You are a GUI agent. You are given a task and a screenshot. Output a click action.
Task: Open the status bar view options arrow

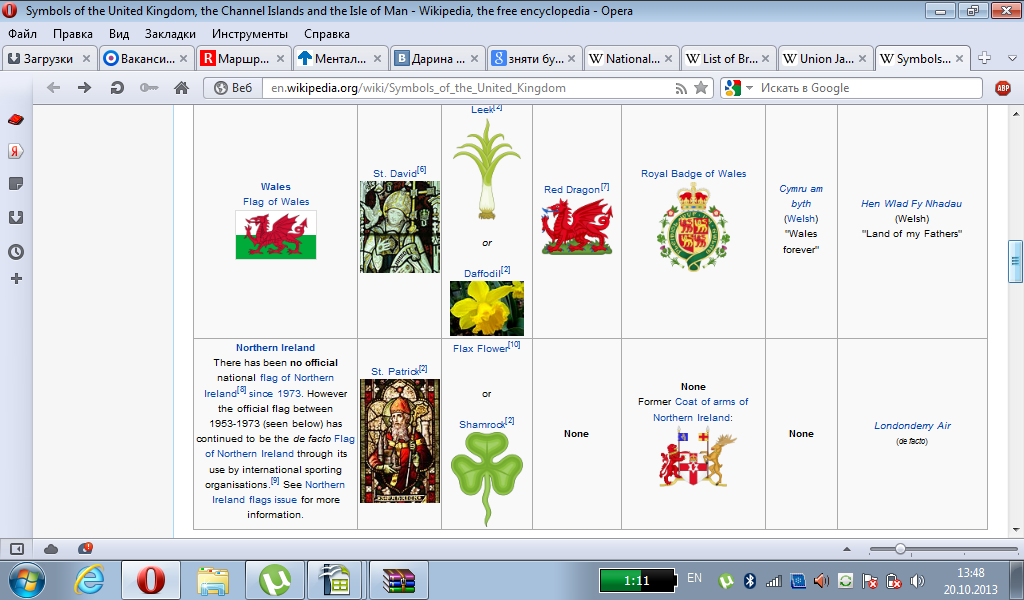tap(847, 549)
